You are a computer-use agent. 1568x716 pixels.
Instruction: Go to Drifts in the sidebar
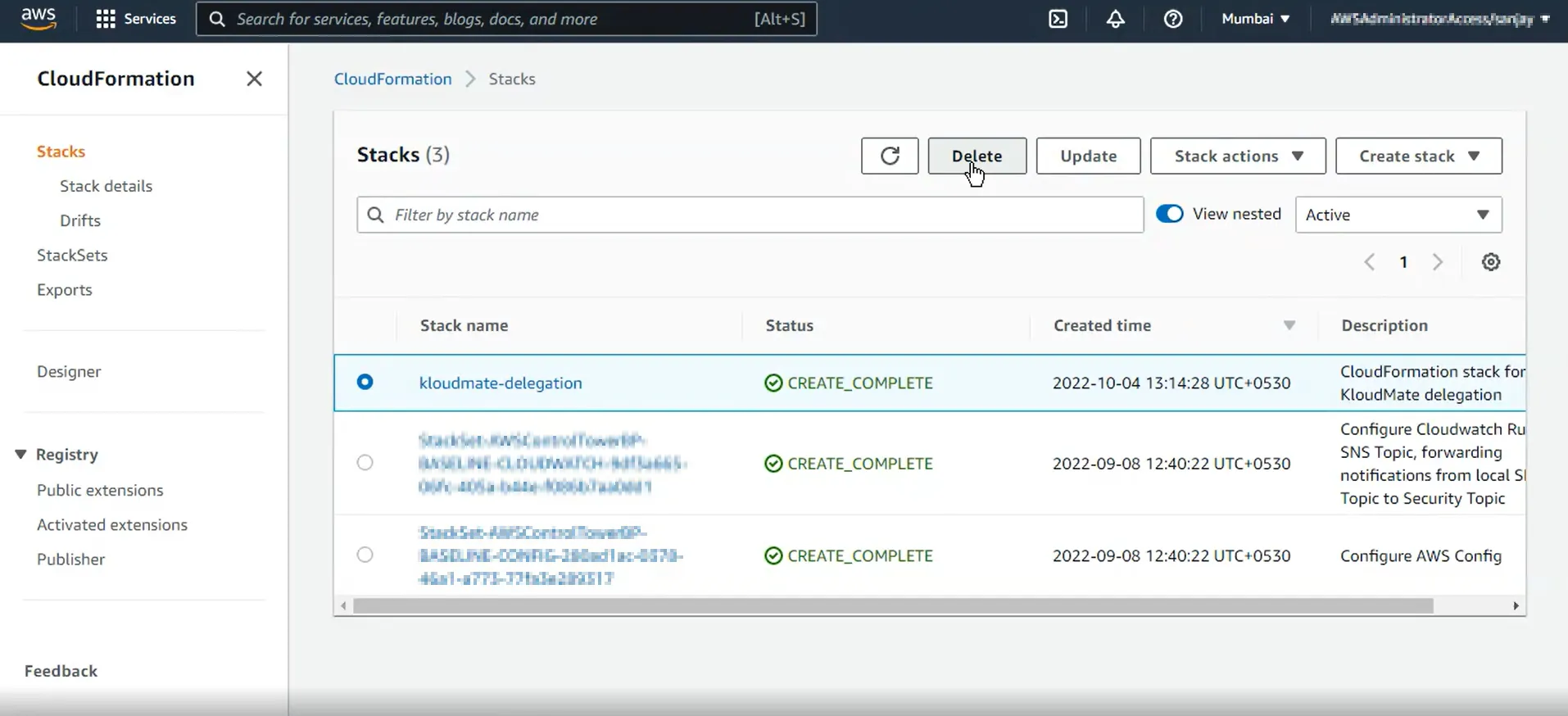point(80,220)
